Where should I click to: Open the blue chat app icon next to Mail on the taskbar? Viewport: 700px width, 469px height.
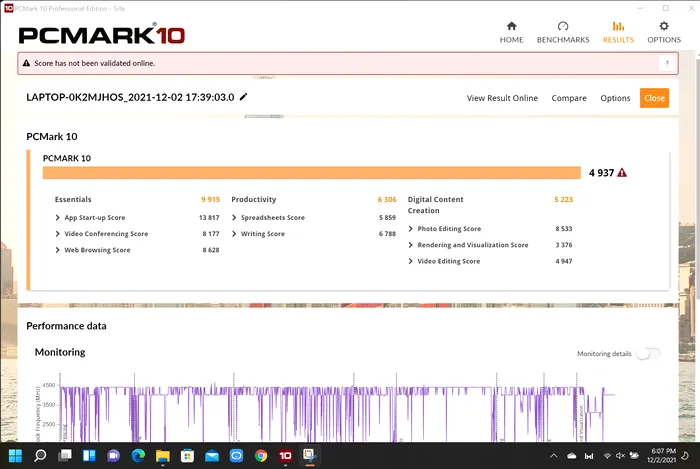pos(236,456)
